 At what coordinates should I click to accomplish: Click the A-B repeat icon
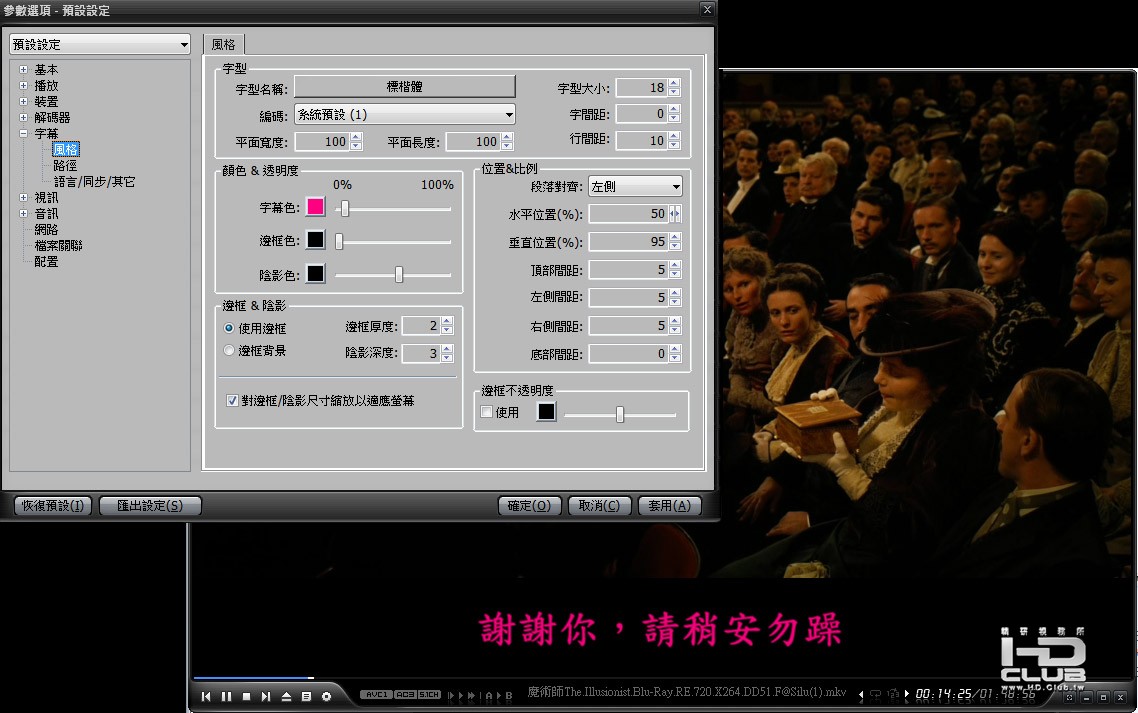tap(499, 696)
